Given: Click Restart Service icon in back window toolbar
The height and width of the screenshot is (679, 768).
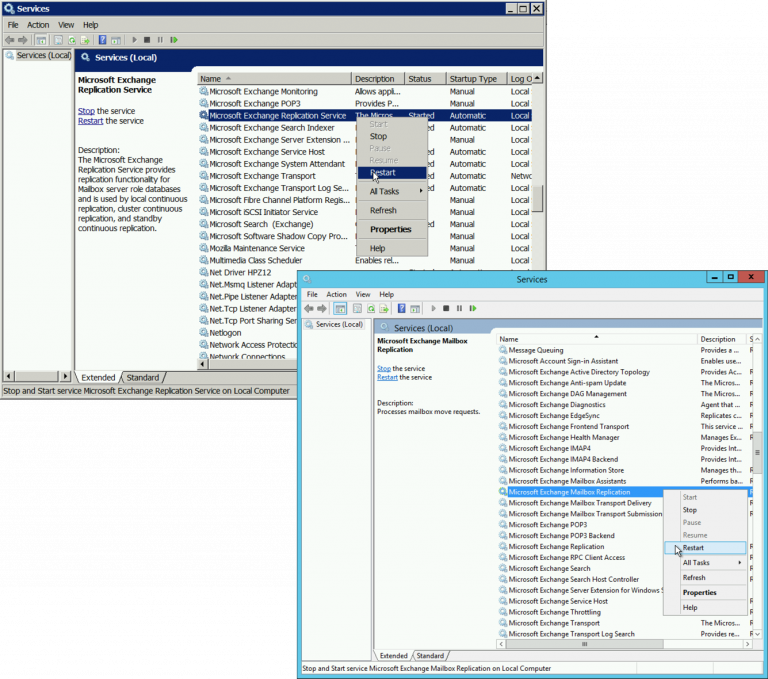Looking at the screenshot, I should 174,40.
